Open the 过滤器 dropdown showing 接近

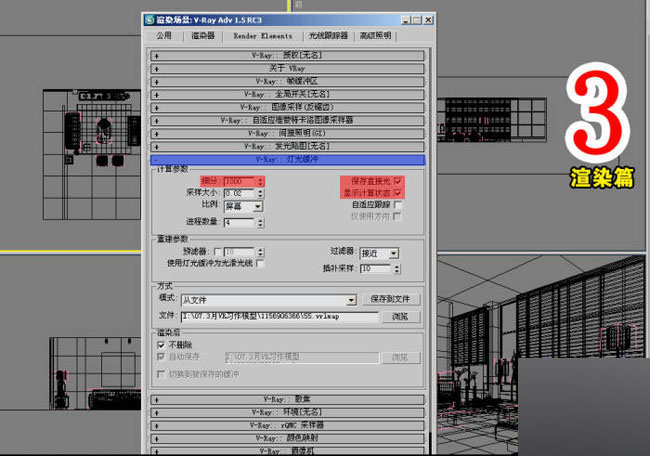tap(379, 253)
